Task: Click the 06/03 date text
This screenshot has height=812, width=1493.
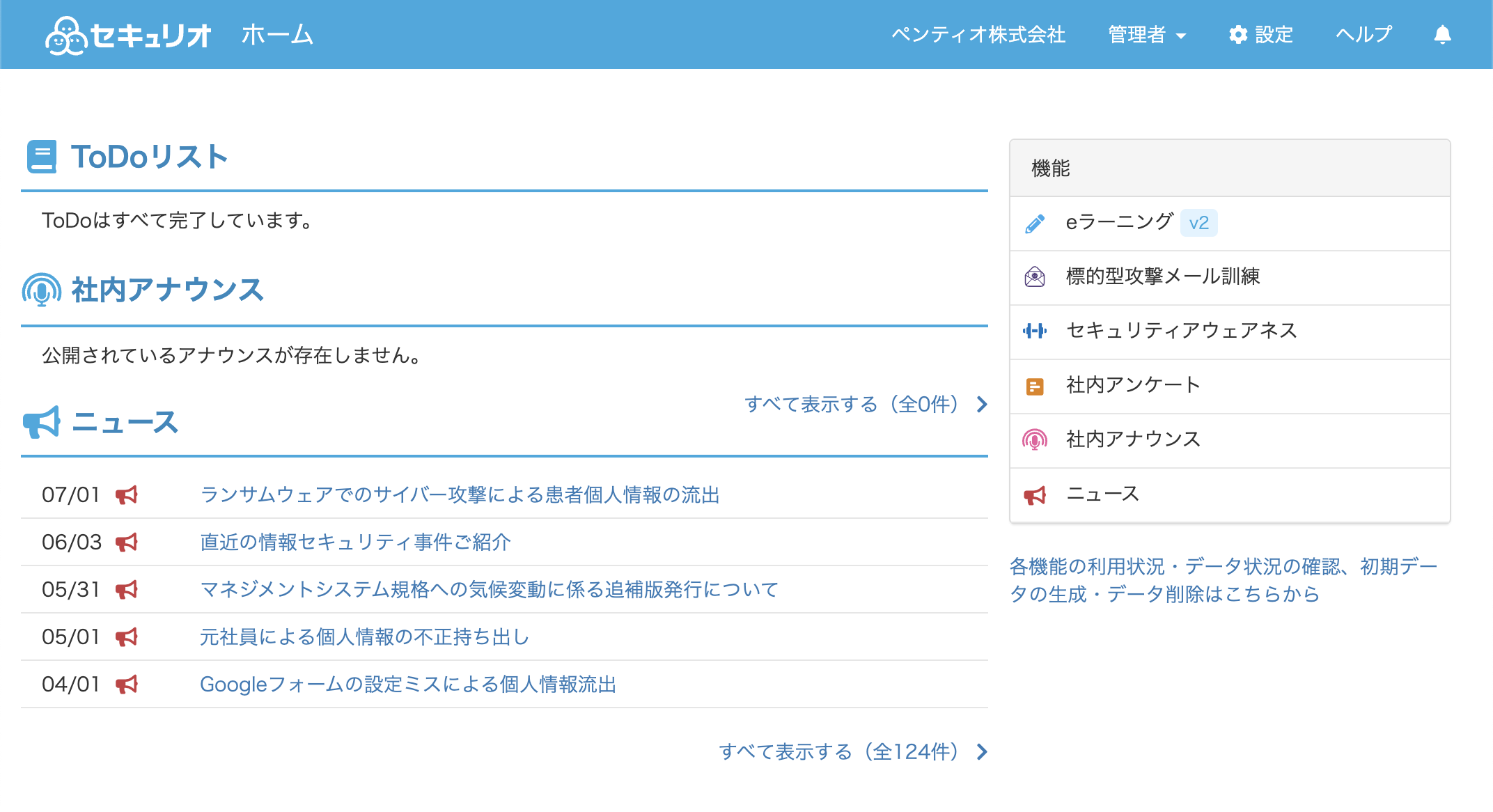Action: point(72,542)
